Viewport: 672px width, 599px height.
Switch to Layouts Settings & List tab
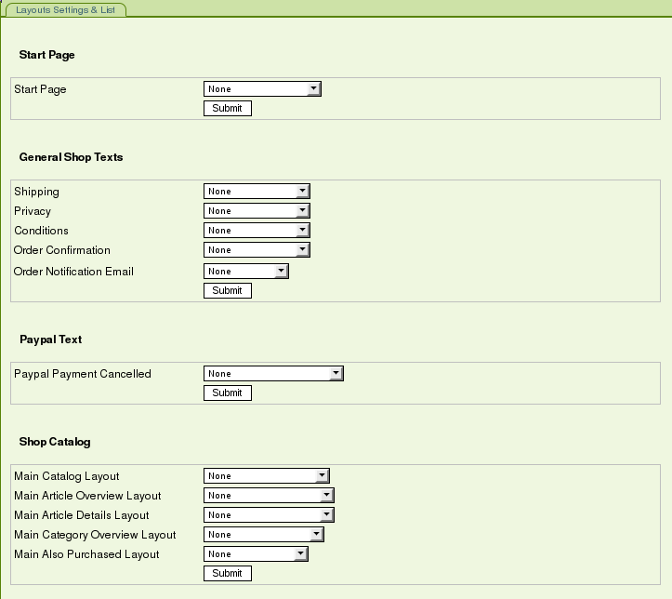pos(65,9)
